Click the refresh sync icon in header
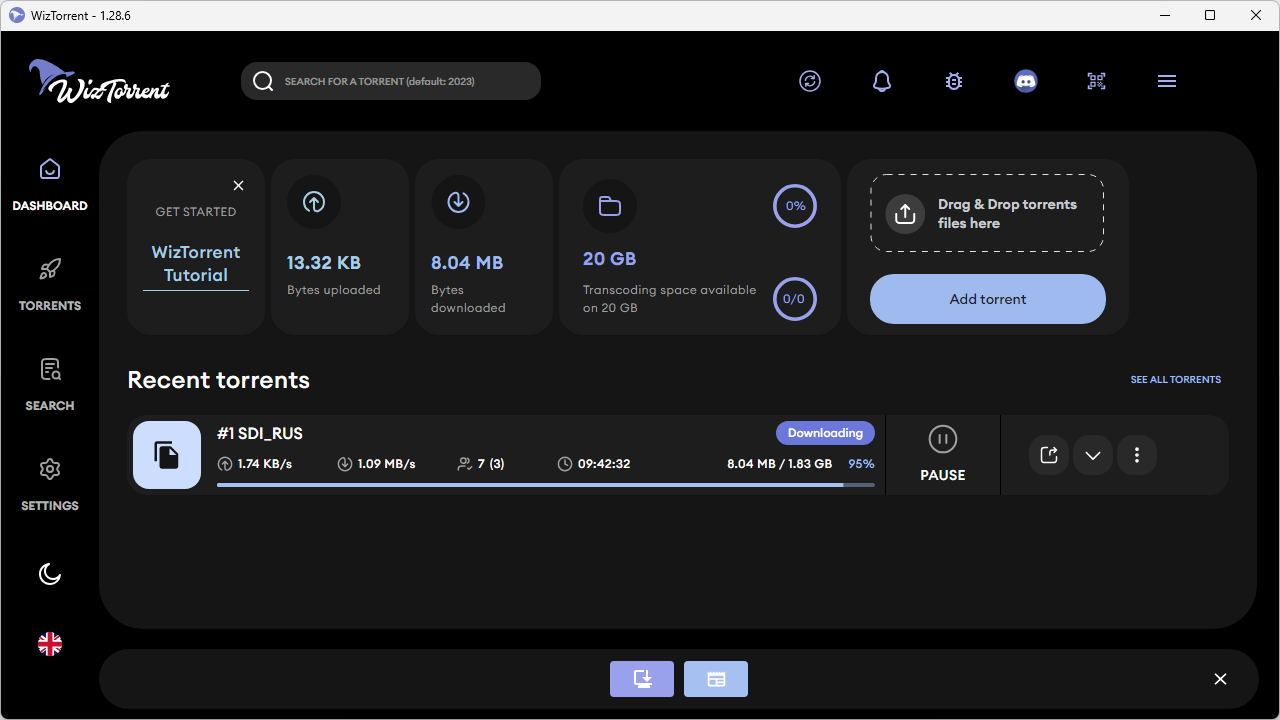Screen dimensions: 1280x720 pos(810,81)
